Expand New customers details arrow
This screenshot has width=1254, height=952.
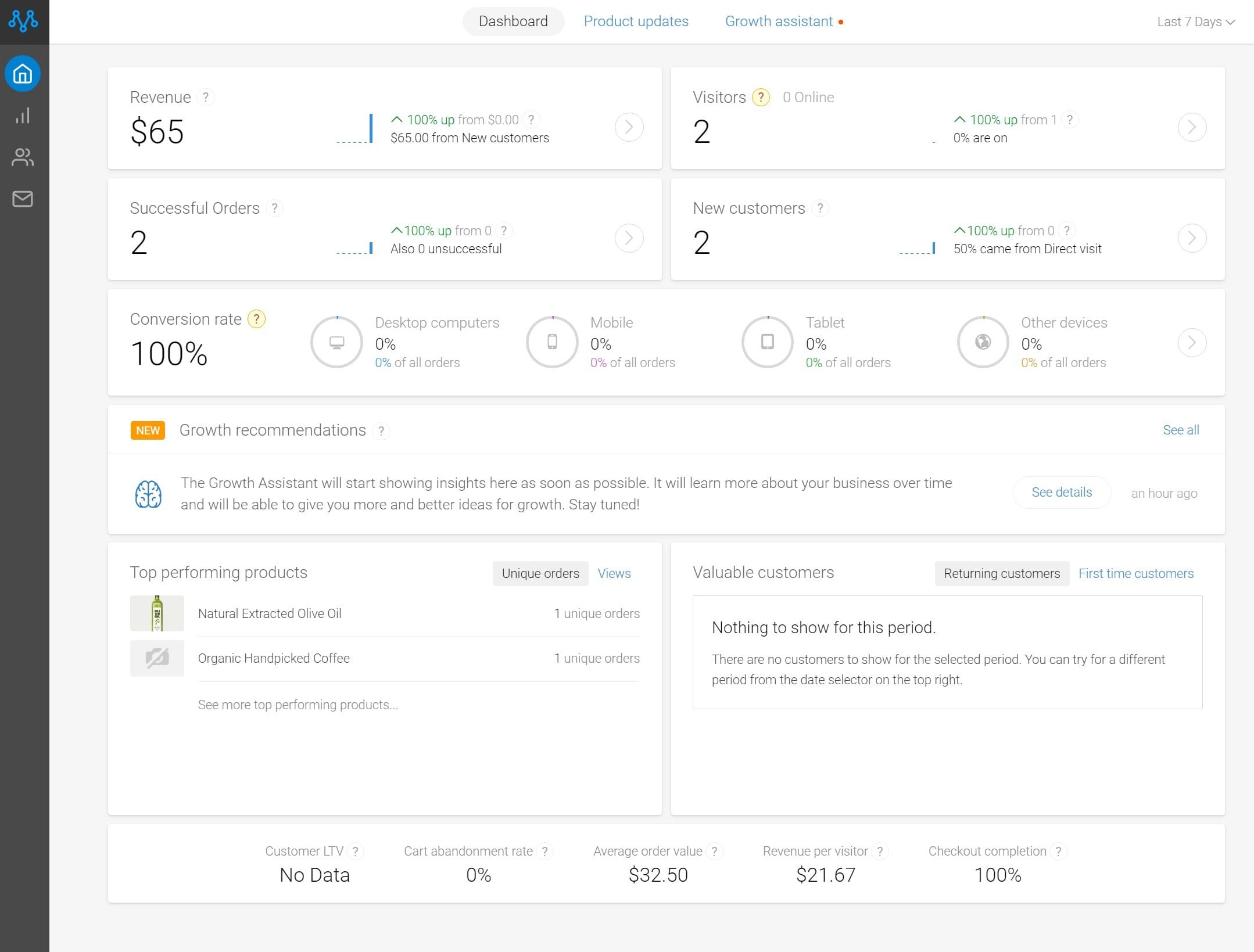[x=1192, y=238]
